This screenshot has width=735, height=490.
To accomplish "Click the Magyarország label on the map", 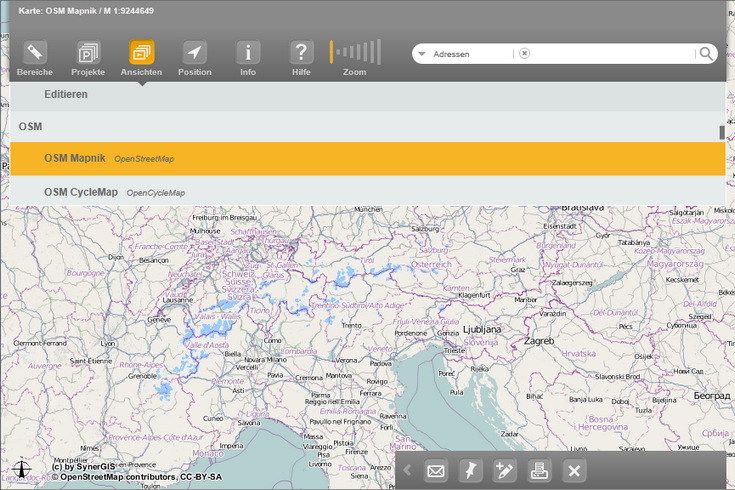I will tap(675, 264).
